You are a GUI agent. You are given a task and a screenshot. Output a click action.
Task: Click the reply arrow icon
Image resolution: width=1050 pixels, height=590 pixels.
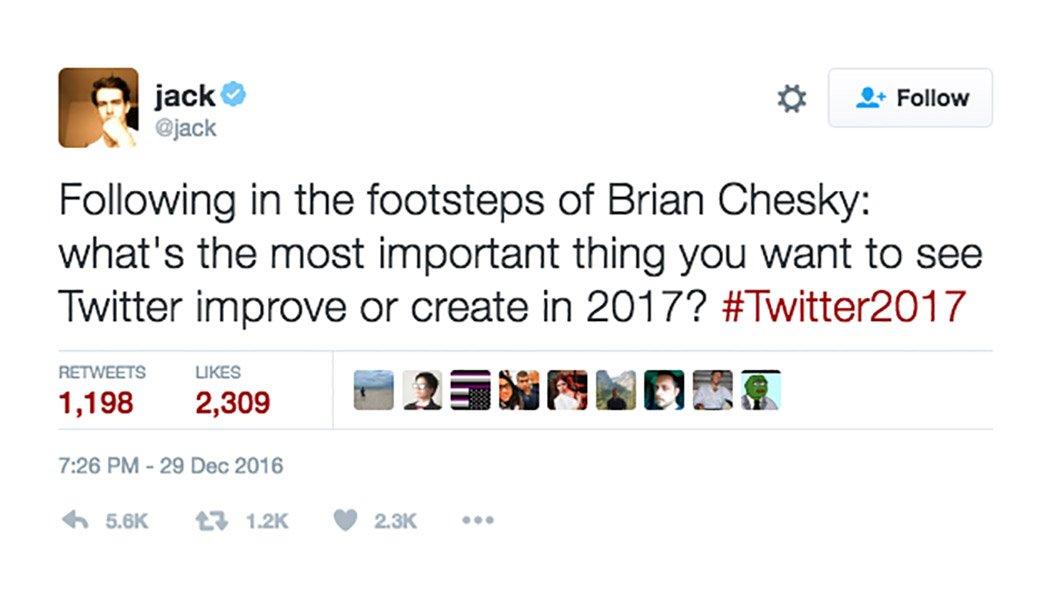click(x=73, y=521)
